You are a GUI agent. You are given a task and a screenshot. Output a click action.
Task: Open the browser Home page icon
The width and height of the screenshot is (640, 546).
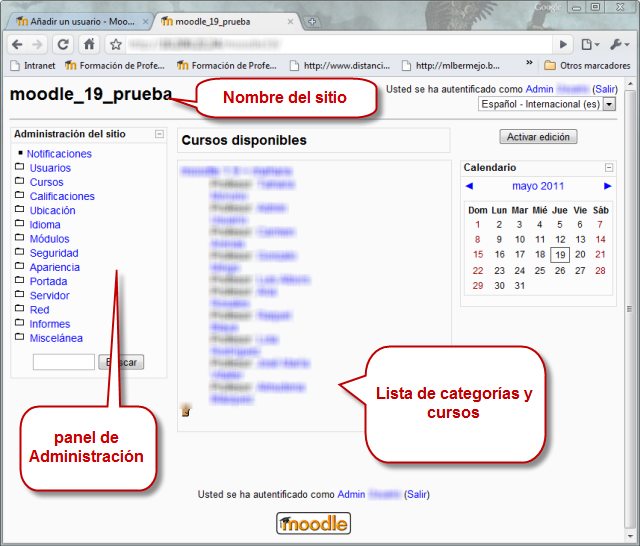89,44
